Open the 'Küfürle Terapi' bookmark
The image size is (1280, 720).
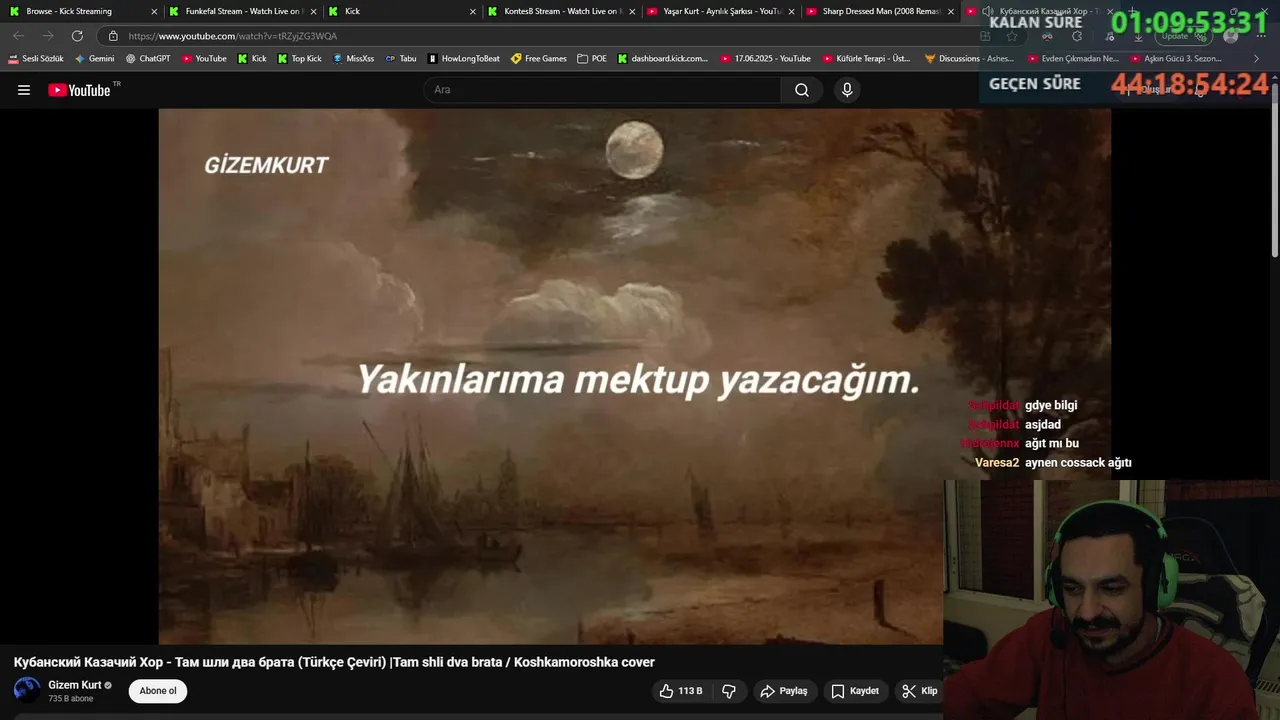pos(867,59)
